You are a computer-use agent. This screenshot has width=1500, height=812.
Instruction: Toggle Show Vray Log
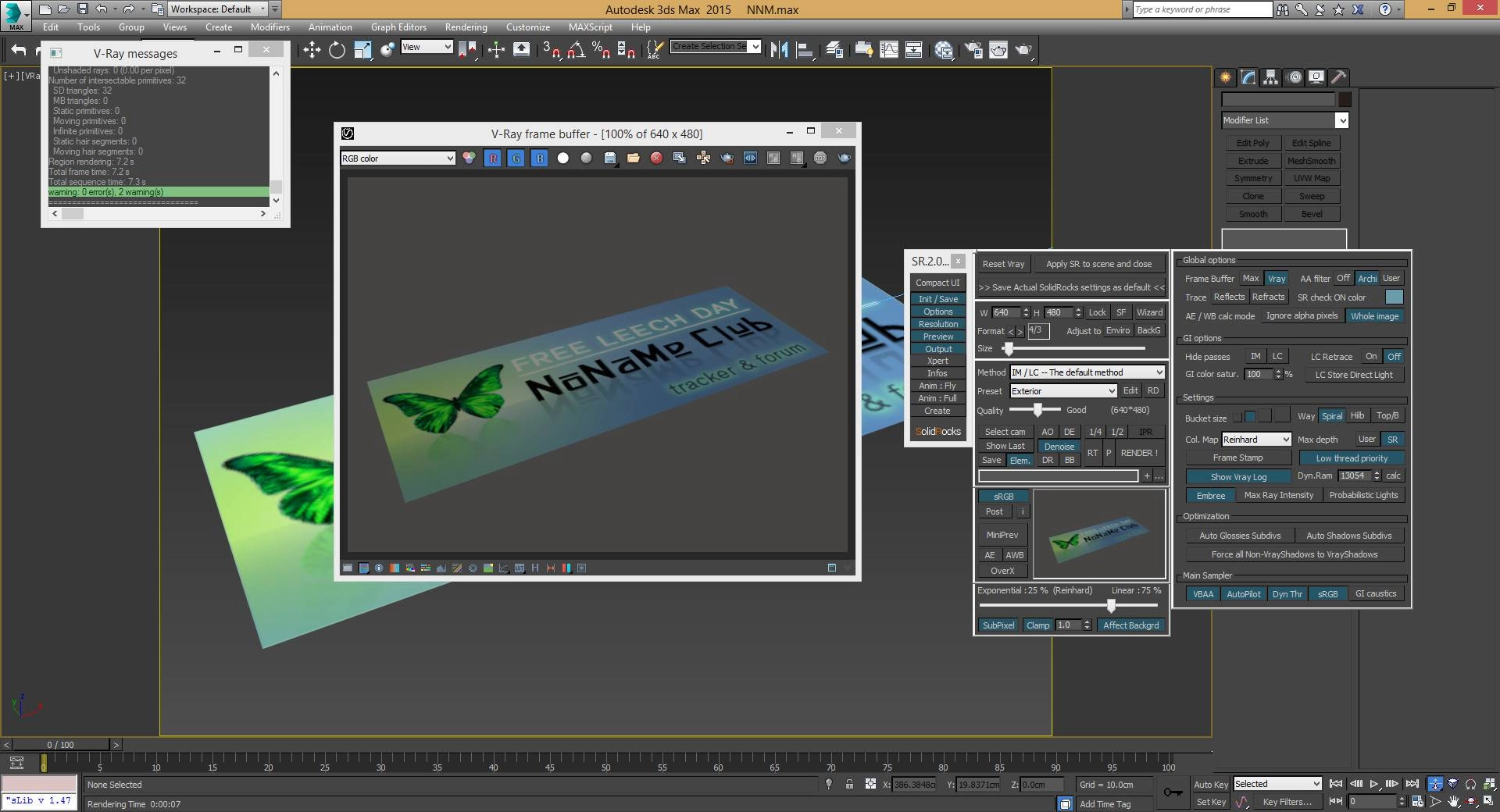(1238, 476)
